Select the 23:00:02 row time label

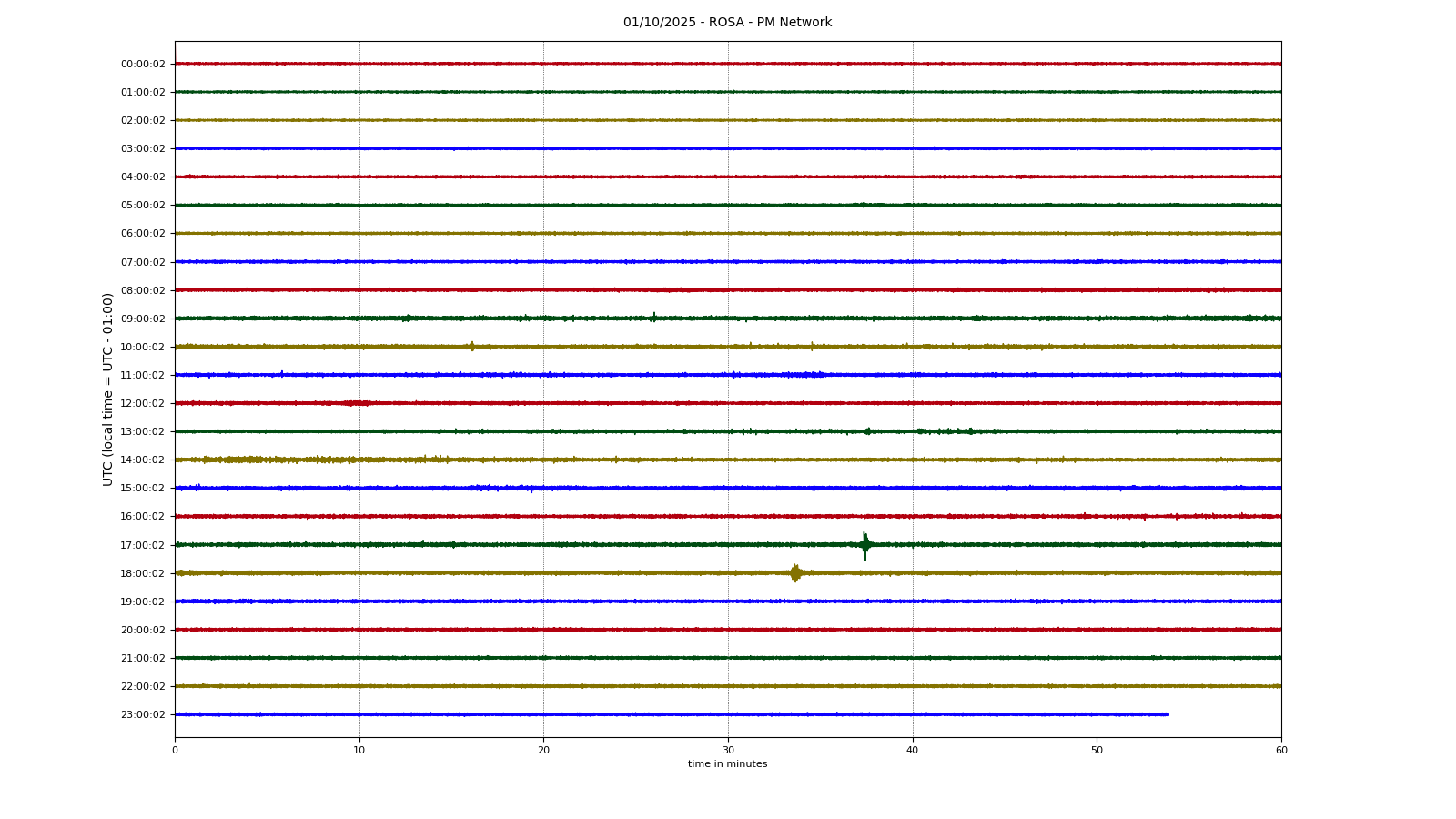143,714
